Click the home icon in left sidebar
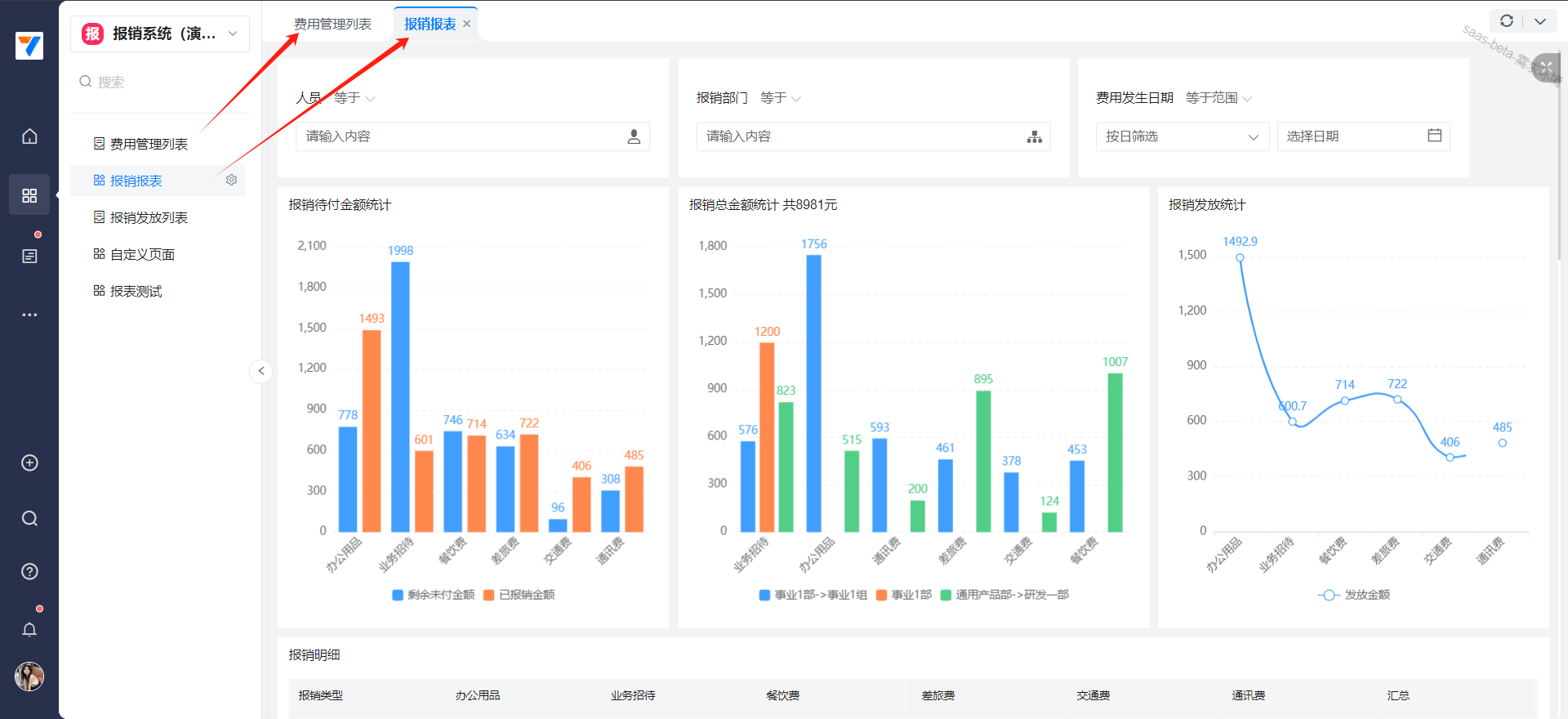The height and width of the screenshot is (719, 1568). (29, 136)
